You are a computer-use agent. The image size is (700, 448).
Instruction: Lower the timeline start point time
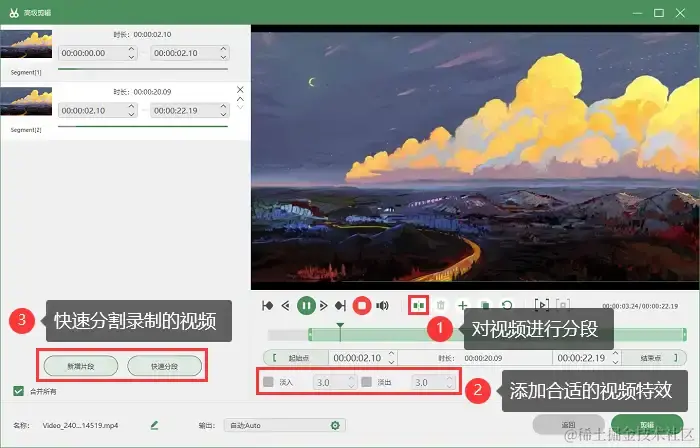[x=392, y=362]
